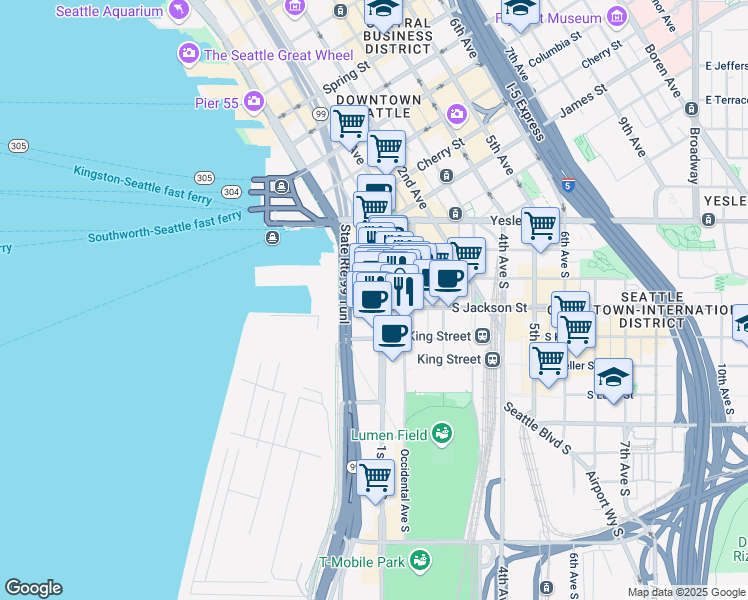Click 'Map data ©2025 Google' attribution
The width and height of the screenshot is (748, 600).
click(687, 592)
